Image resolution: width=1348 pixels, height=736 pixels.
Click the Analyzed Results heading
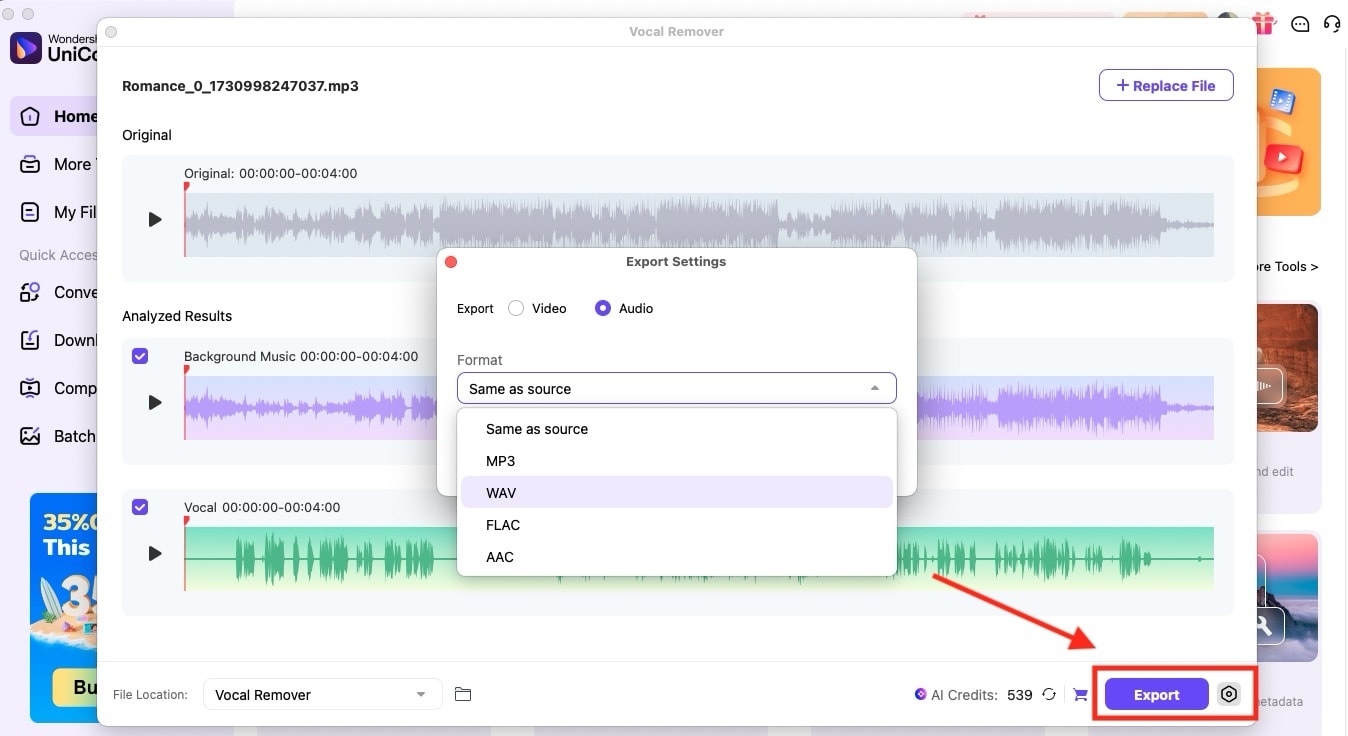(x=177, y=316)
